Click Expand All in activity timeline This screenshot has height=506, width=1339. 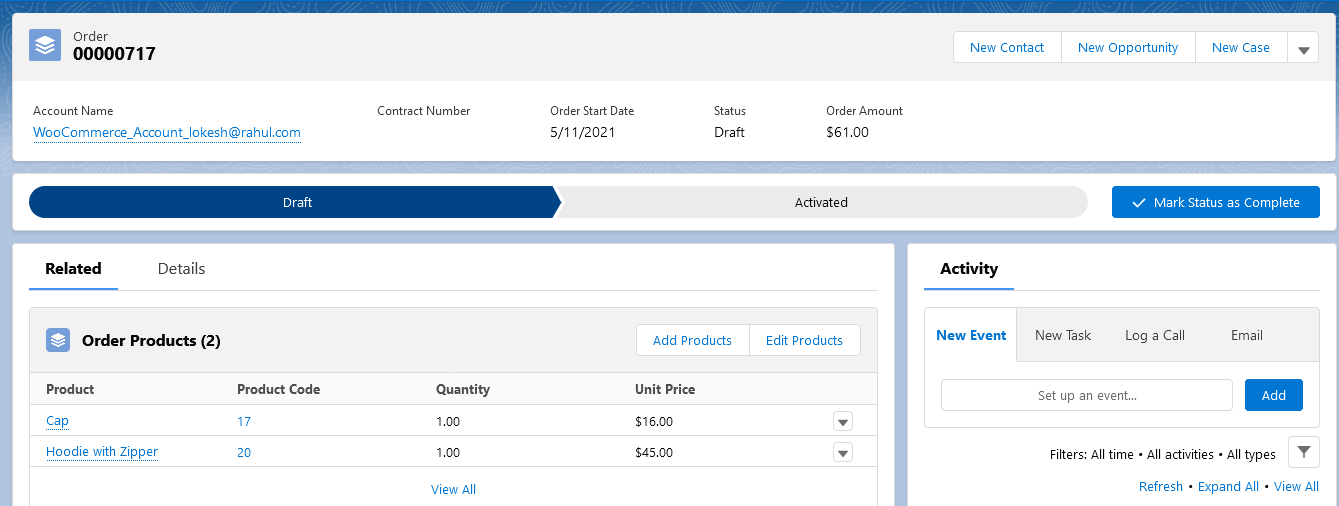1228,486
